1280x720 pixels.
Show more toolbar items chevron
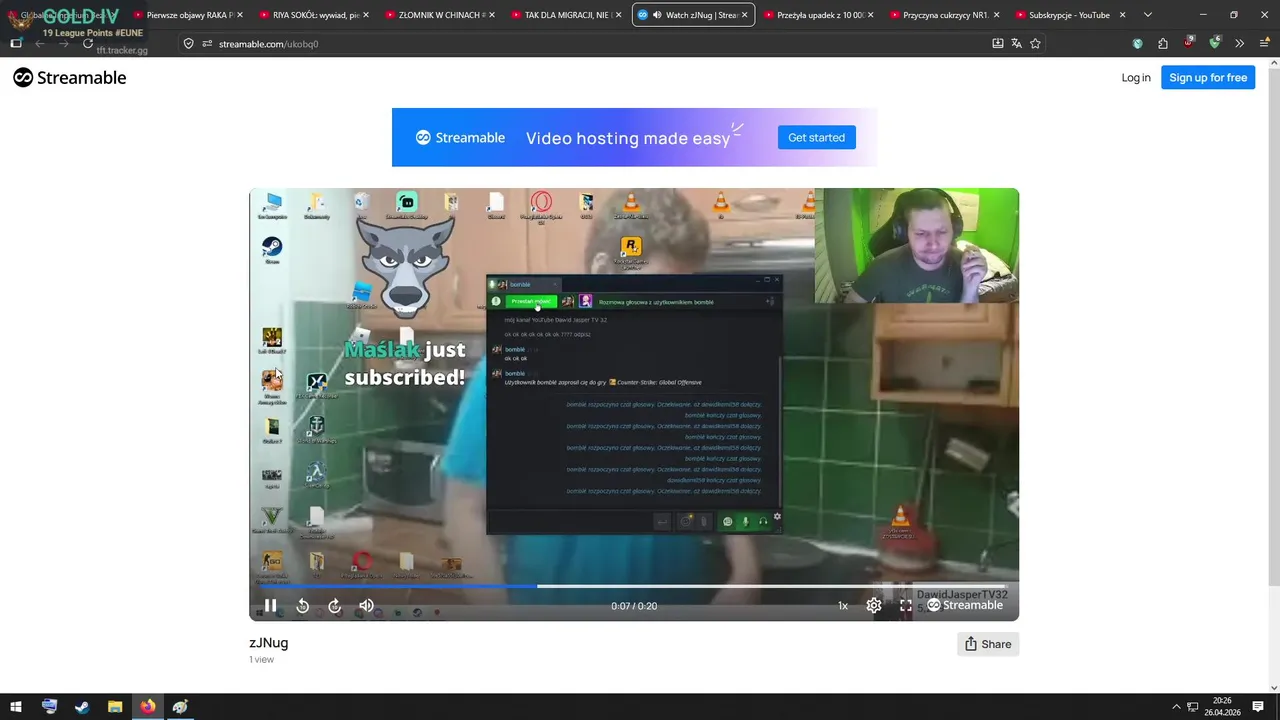1239,44
